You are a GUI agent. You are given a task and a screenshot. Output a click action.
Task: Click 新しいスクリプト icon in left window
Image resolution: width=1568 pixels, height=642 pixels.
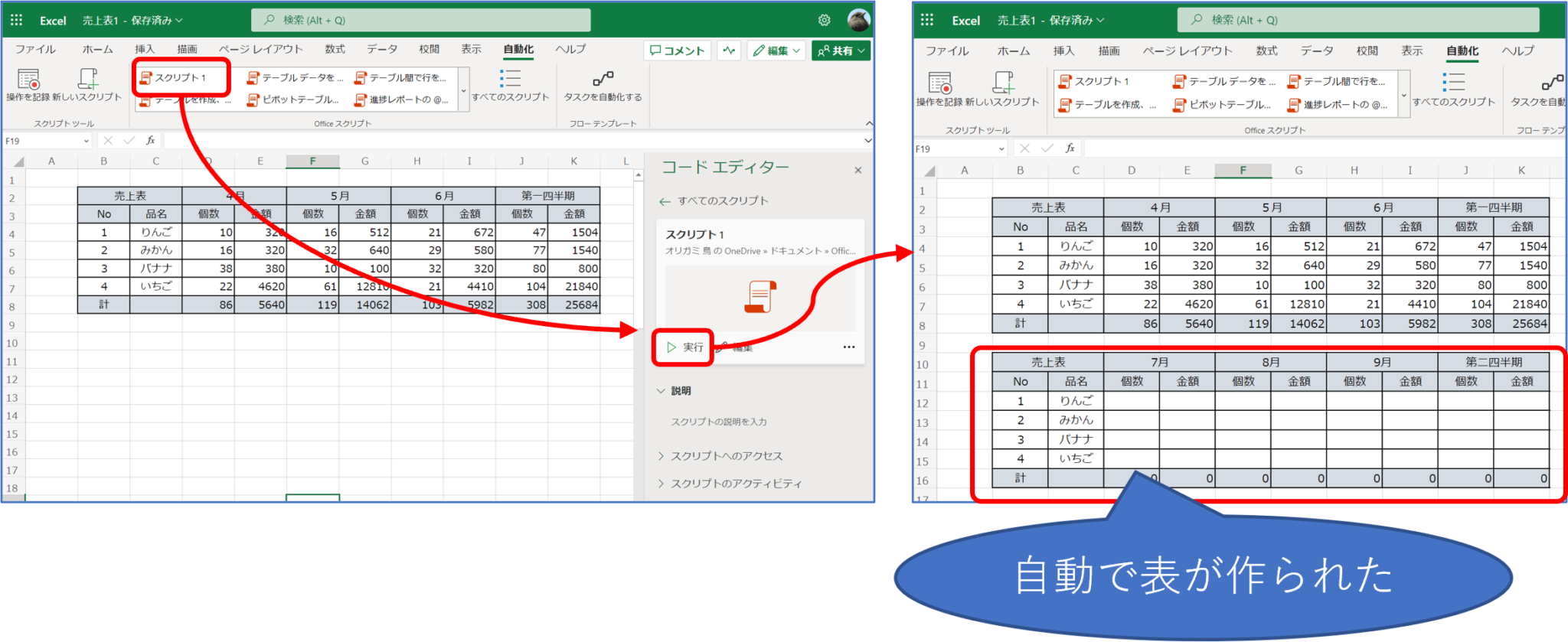point(87,80)
